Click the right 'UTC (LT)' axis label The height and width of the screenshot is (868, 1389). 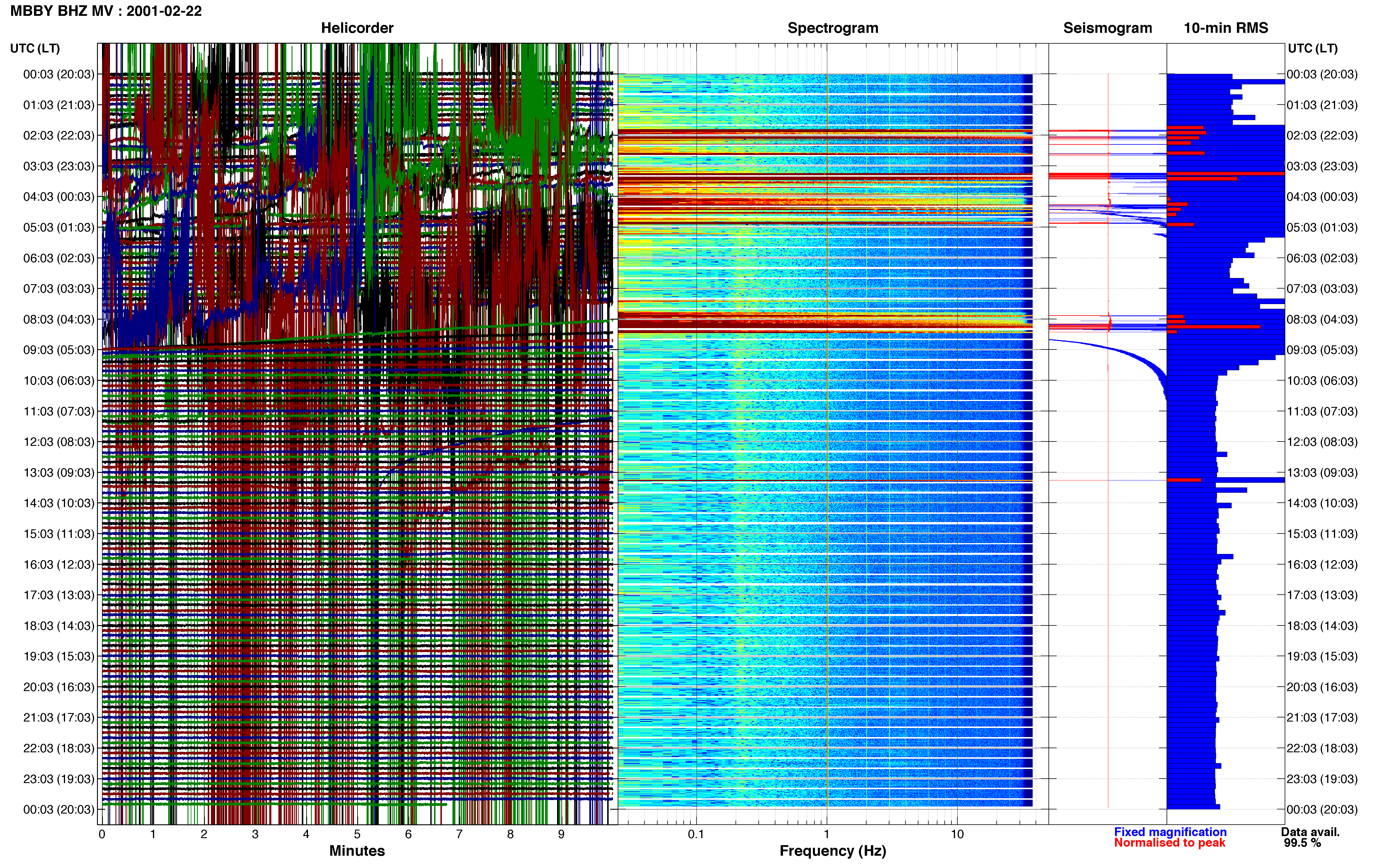1313,48
